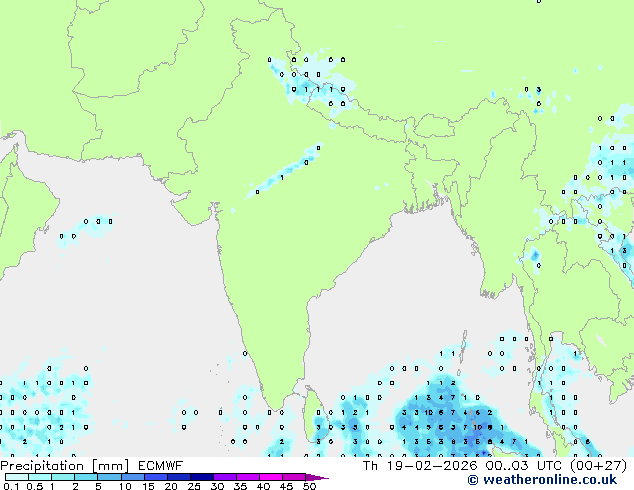The height and width of the screenshot is (490, 634).
Task: Open the weatheronline.co.uk copyright link
Action: tap(542, 480)
